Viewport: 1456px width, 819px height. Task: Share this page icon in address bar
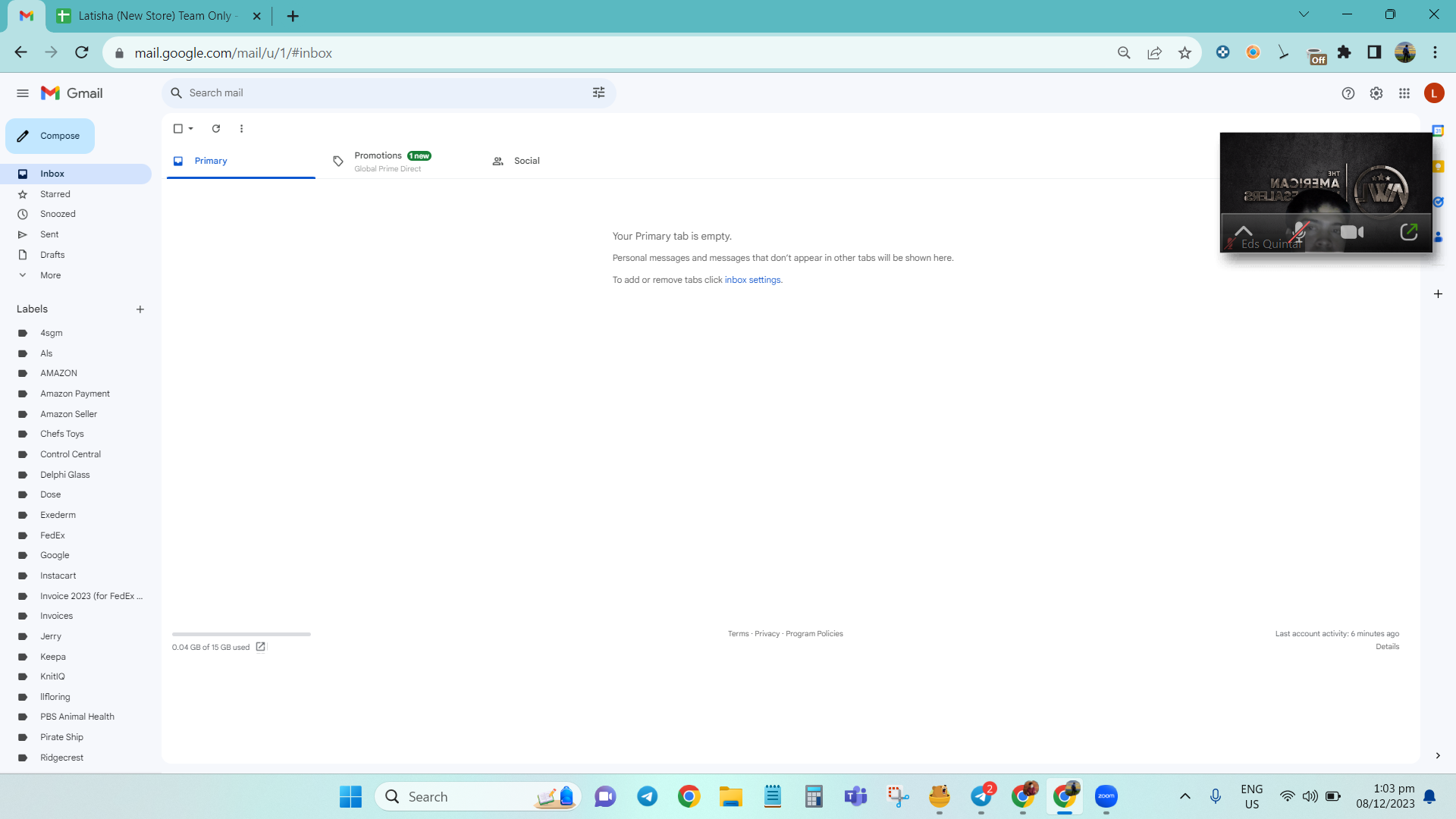[1154, 53]
